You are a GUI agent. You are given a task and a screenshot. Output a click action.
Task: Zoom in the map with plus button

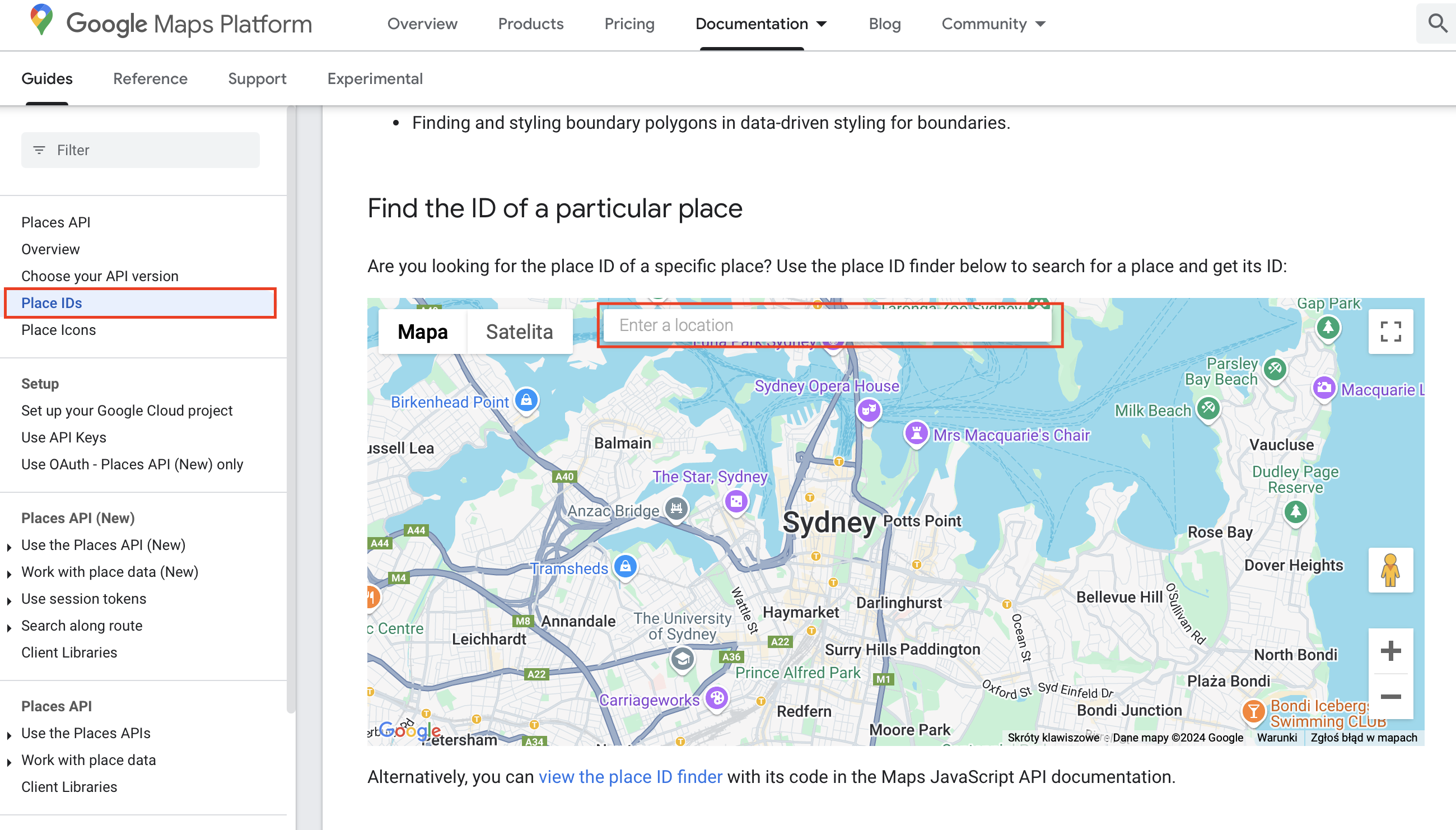pos(1390,650)
